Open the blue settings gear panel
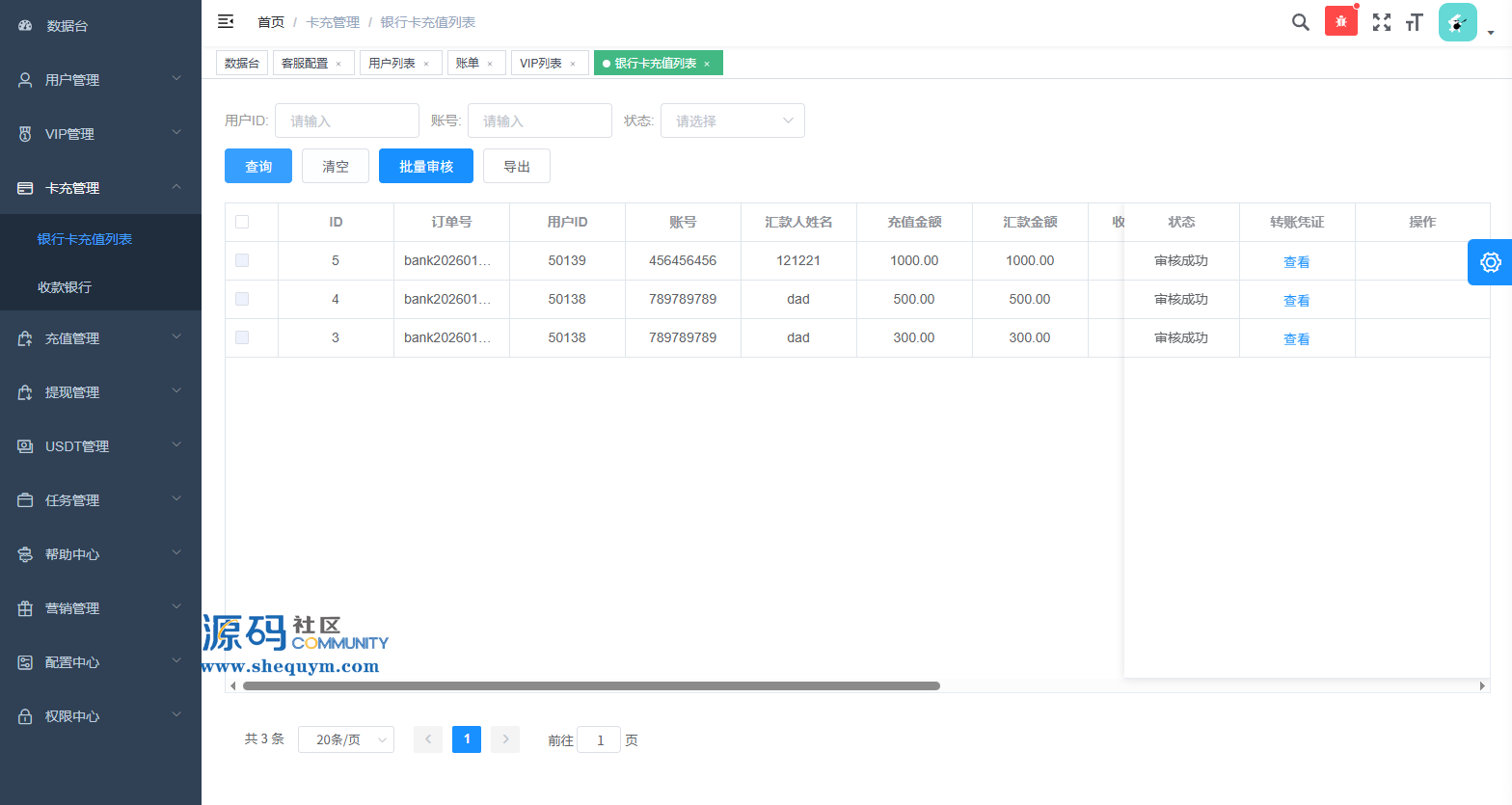 click(x=1490, y=262)
